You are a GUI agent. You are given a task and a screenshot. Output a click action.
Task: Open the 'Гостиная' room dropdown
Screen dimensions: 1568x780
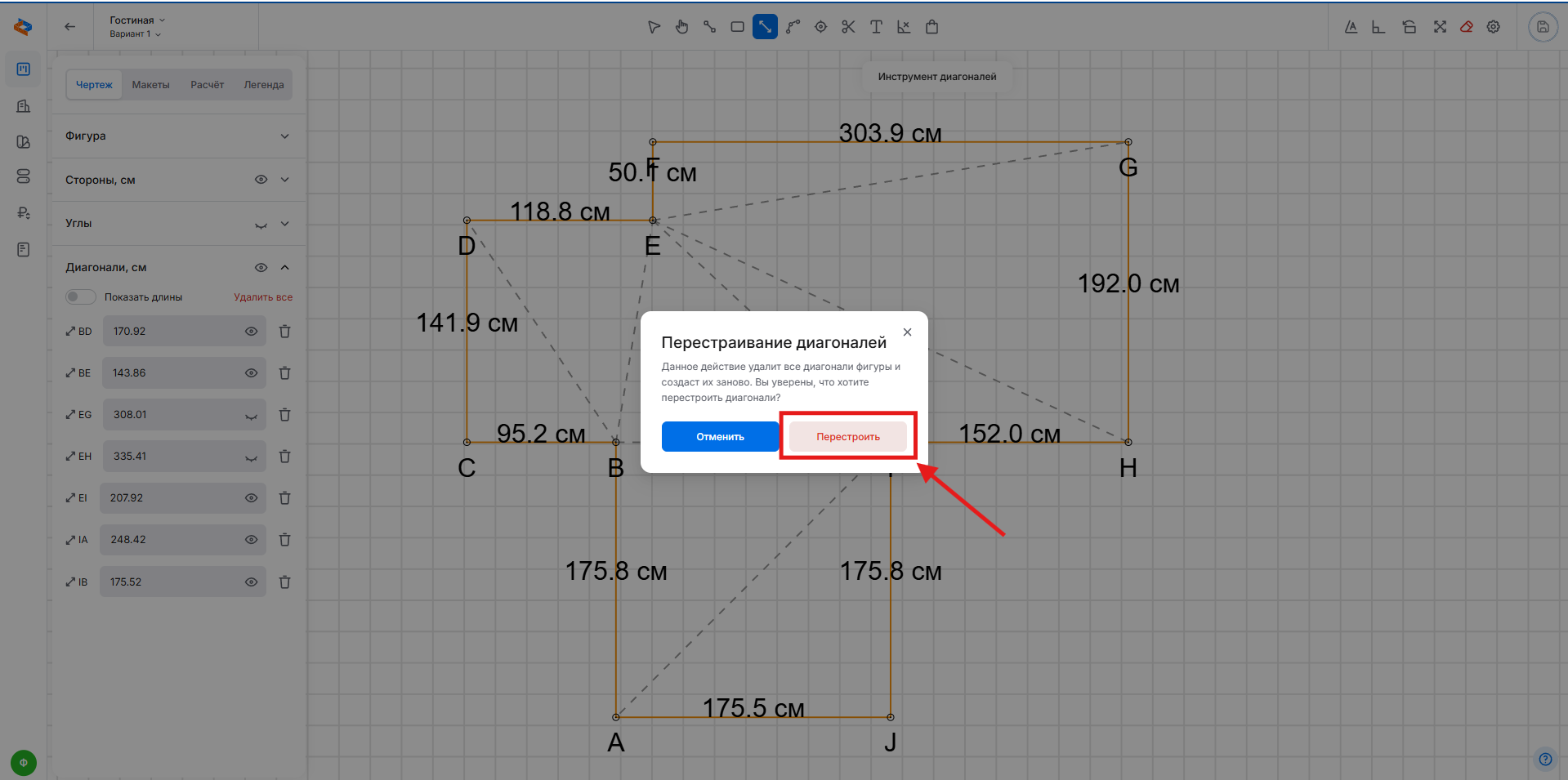(x=137, y=20)
